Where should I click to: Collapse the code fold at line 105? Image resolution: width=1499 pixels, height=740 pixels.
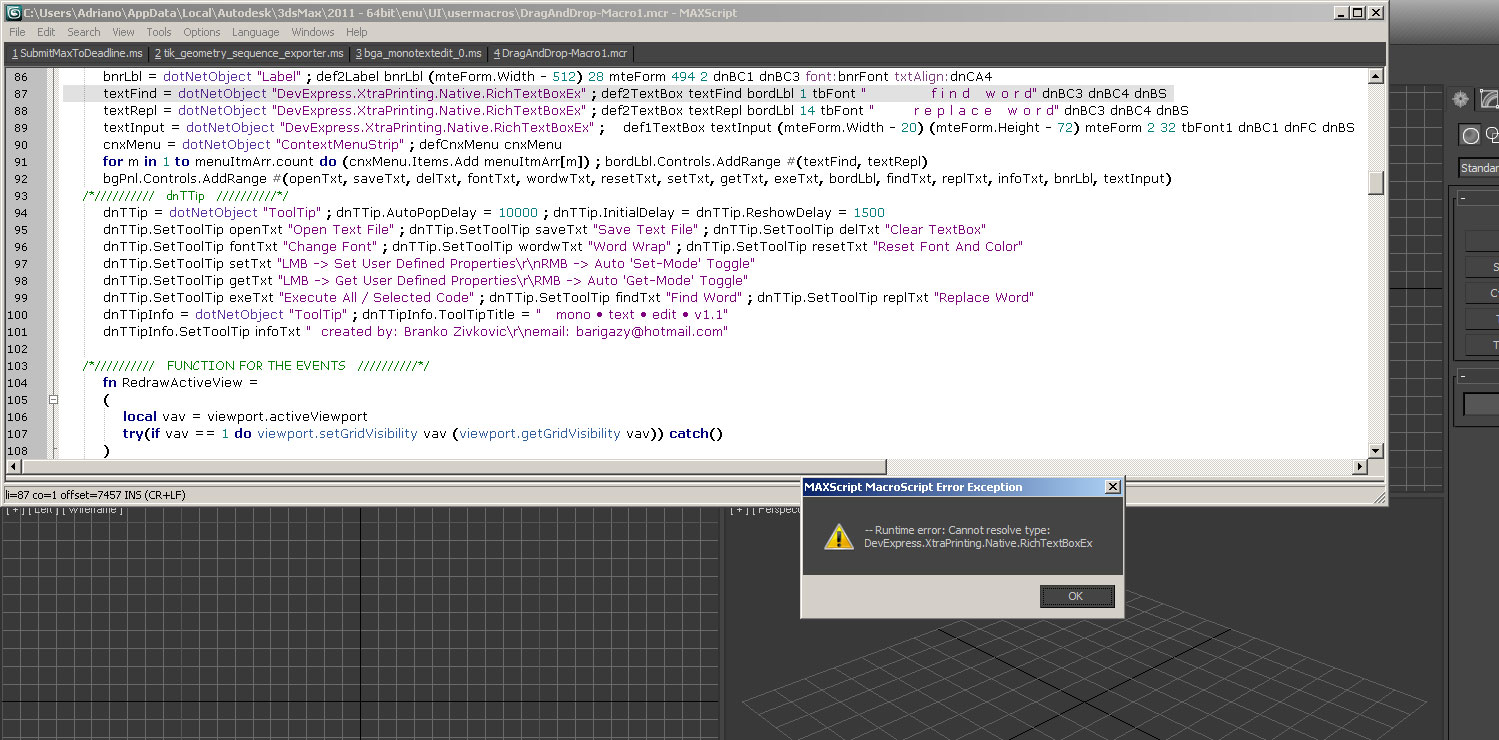coord(54,400)
